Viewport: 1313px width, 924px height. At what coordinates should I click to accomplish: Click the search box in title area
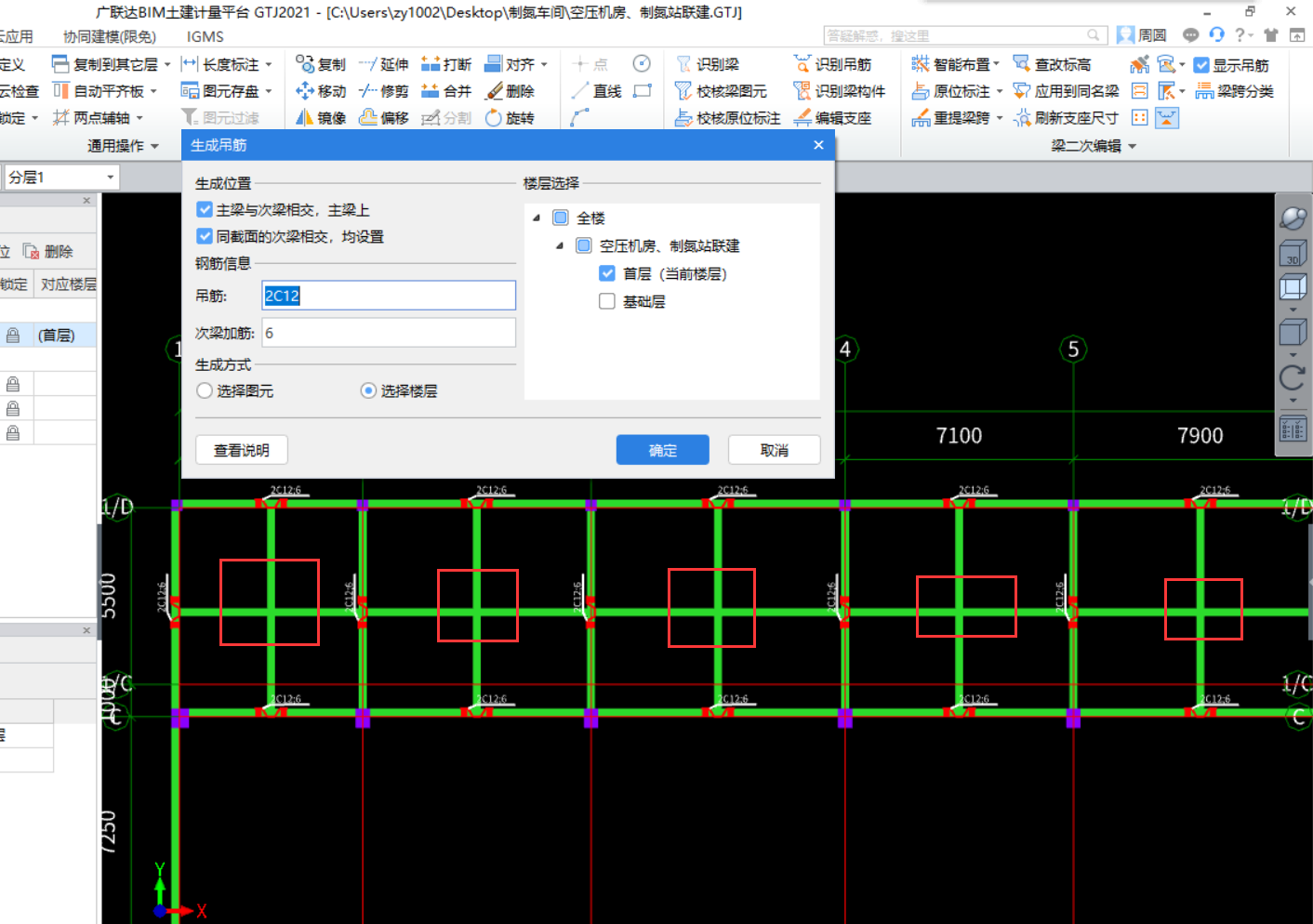pos(965,35)
